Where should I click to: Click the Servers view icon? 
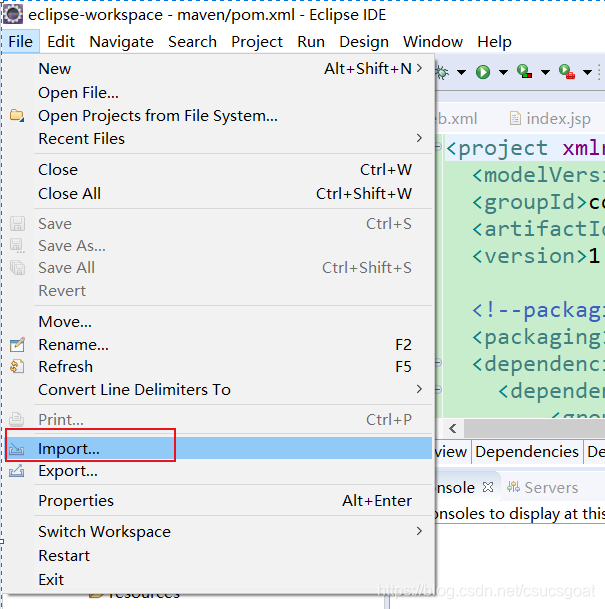pos(513,487)
